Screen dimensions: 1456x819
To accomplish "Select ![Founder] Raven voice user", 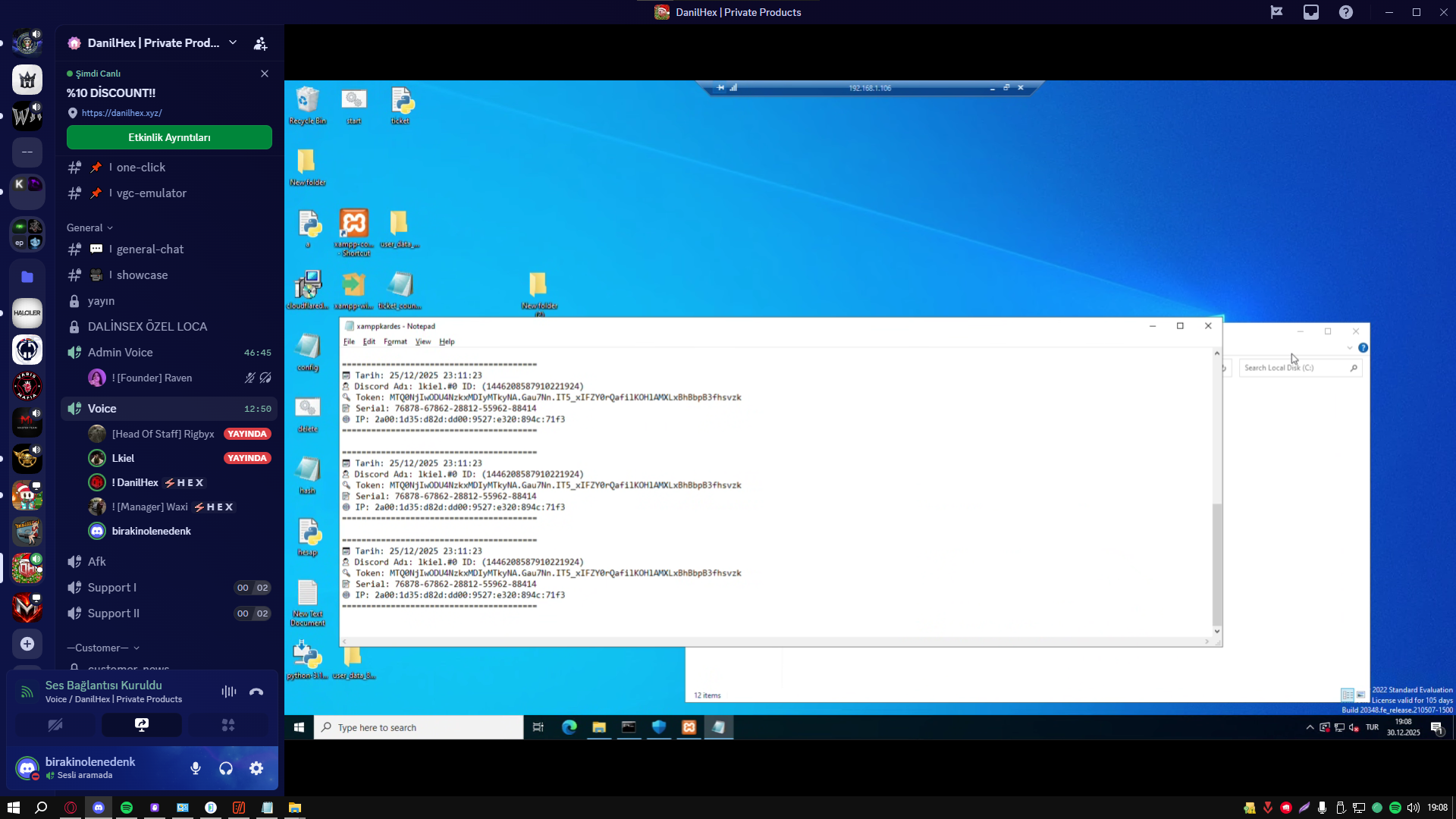I will tap(179, 378).
